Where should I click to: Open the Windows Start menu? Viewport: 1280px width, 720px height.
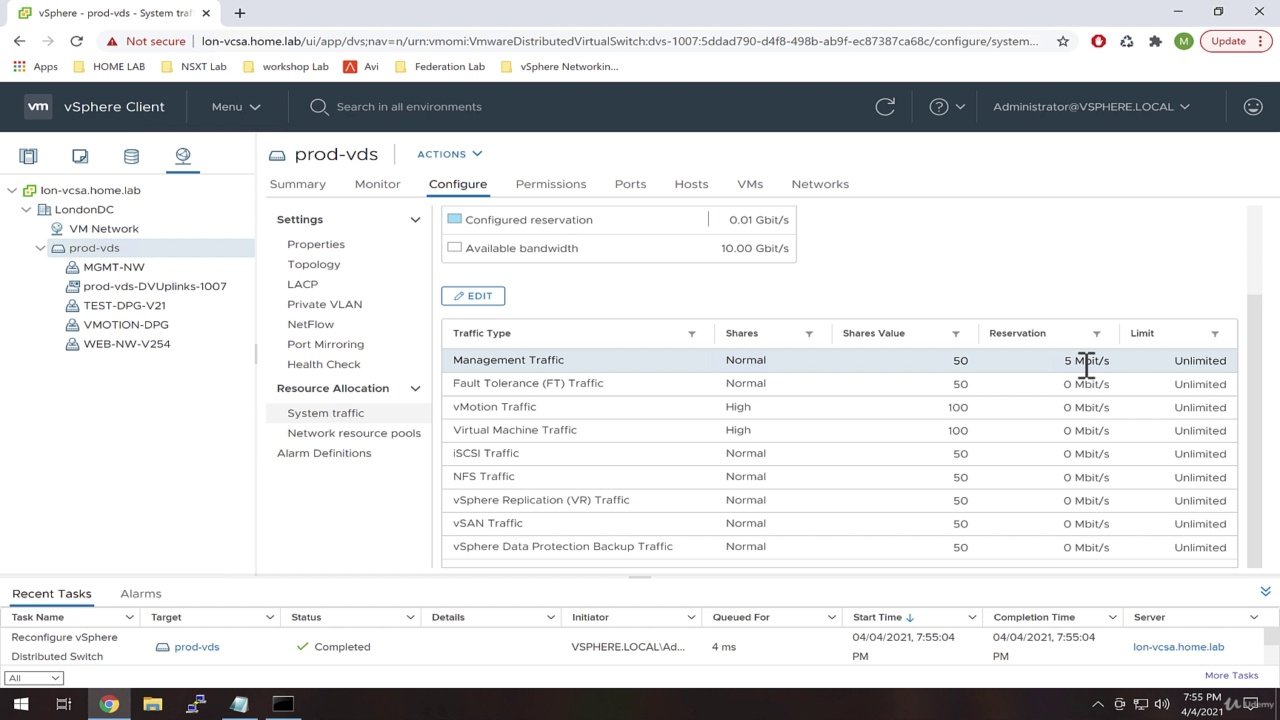coord(21,704)
